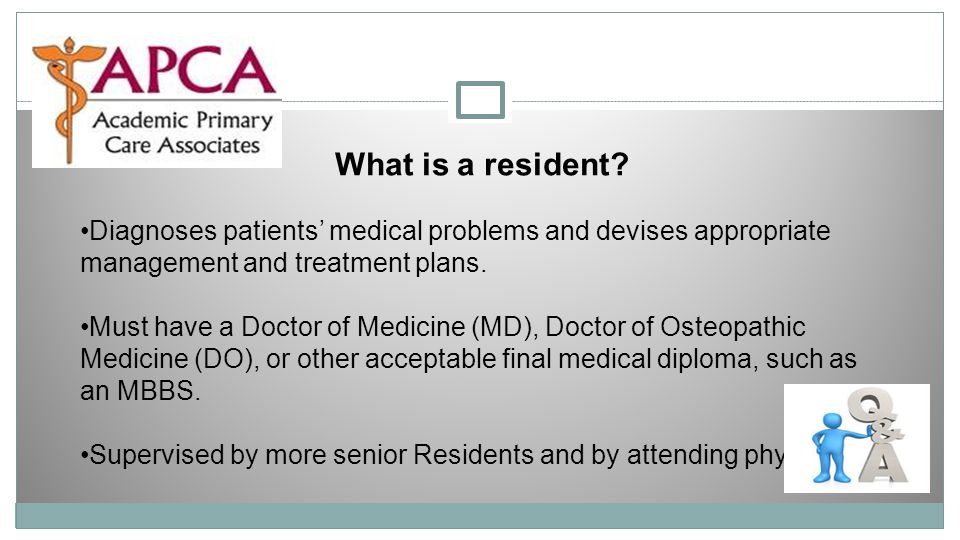Click the 'an MBBS.' text
This screenshot has width=960, height=540.
140,390
